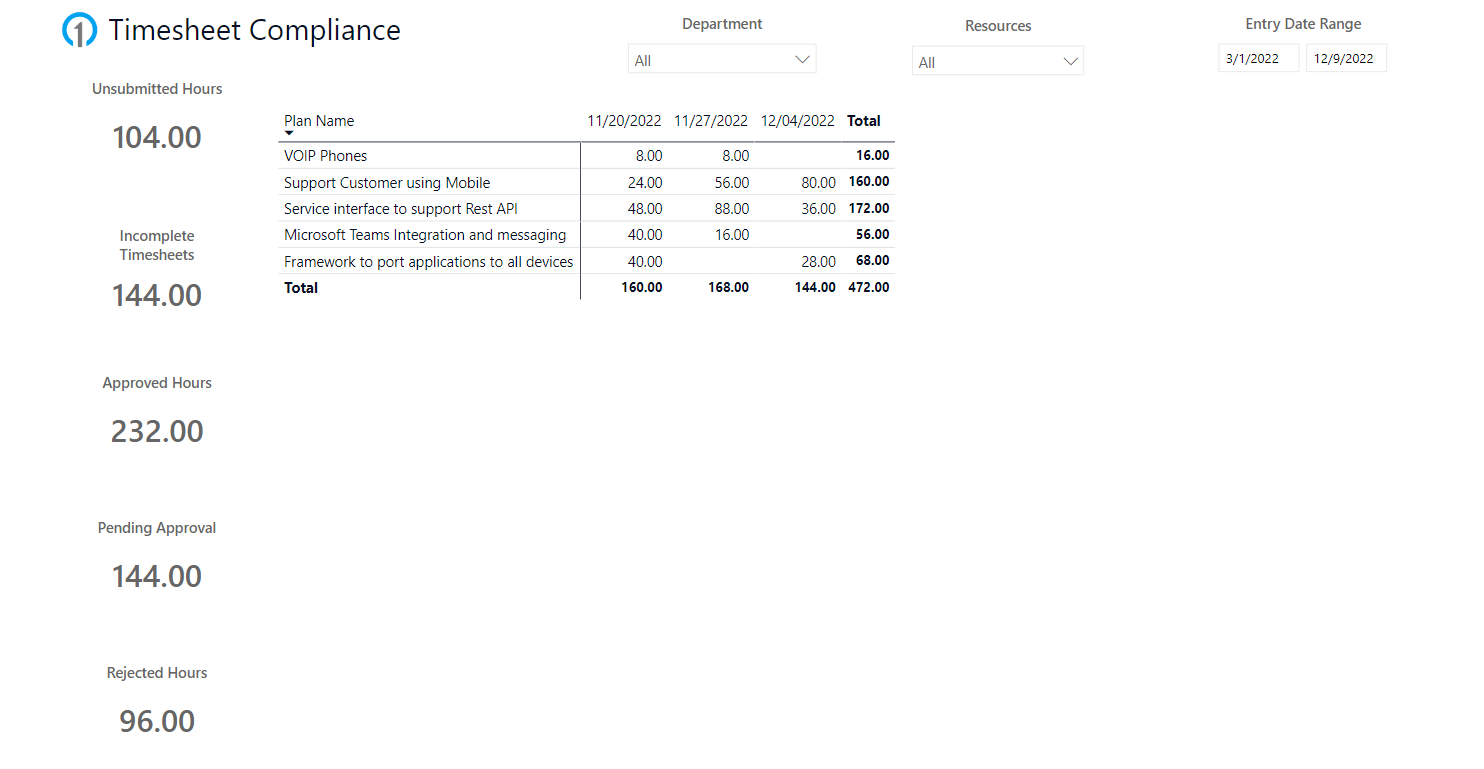Viewport: 1484px width, 769px height.
Task: Click 36.00 in Service interface row
Action: [x=819, y=209]
